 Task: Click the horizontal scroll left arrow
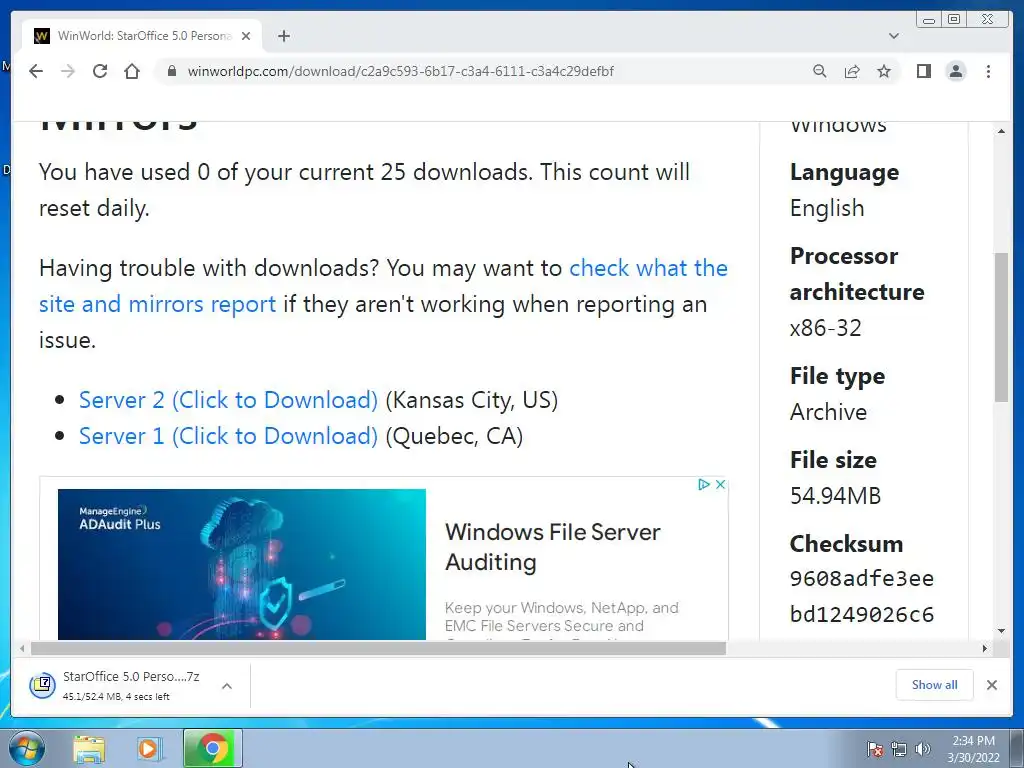pyautogui.click(x=22, y=648)
